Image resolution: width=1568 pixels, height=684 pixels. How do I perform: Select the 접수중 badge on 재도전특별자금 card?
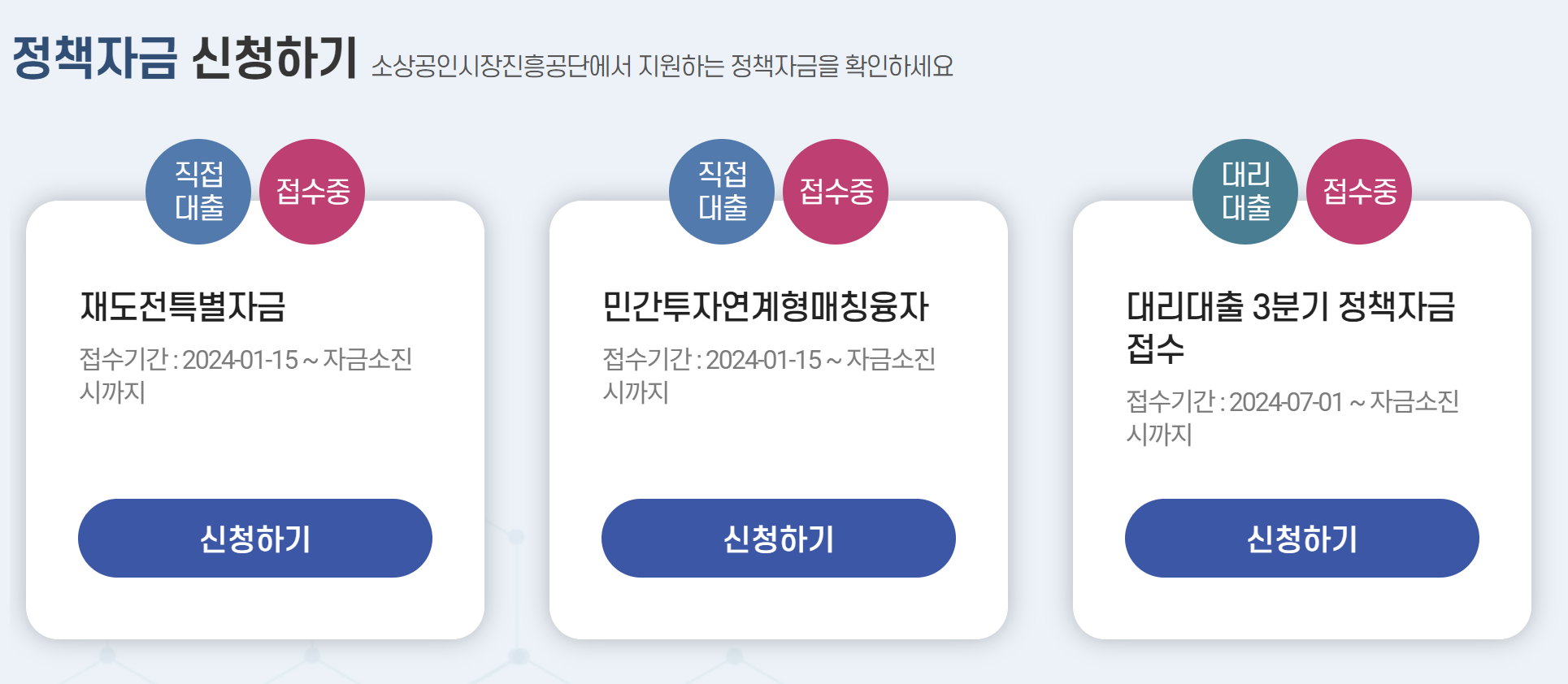(x=311, y=192)
